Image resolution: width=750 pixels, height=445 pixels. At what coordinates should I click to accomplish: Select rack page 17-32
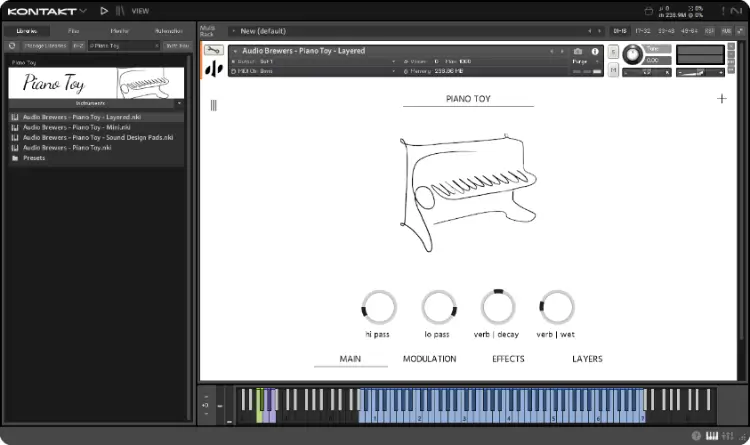click(643, 31)
